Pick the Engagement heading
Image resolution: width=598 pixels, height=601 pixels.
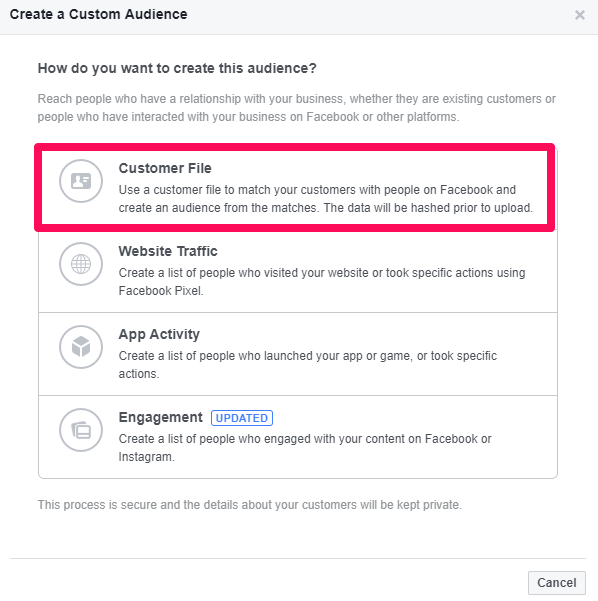pos(161,417)
